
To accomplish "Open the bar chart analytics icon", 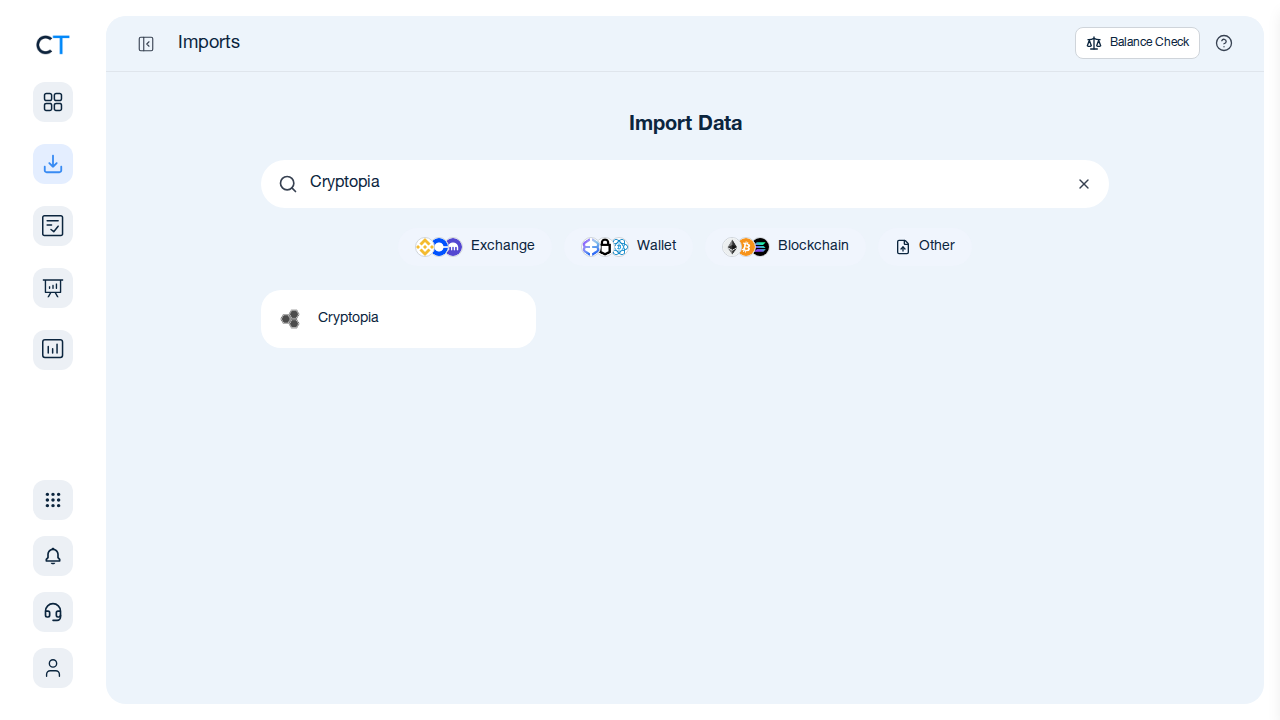I will pyautogui.click(x=53, y=350).
